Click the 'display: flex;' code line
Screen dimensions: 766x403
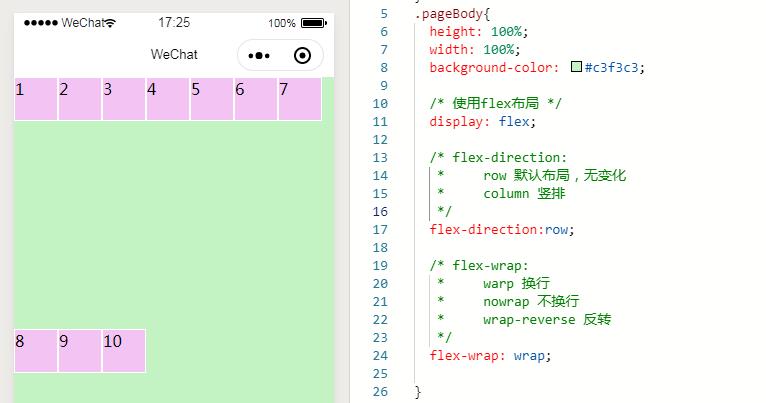(x=482, y=122)
